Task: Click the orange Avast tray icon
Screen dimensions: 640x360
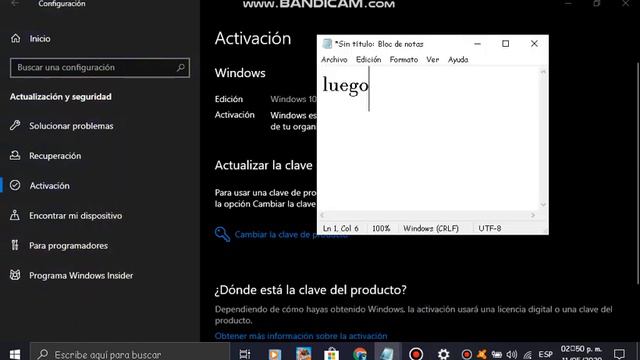Action: (x=482, y=354)
